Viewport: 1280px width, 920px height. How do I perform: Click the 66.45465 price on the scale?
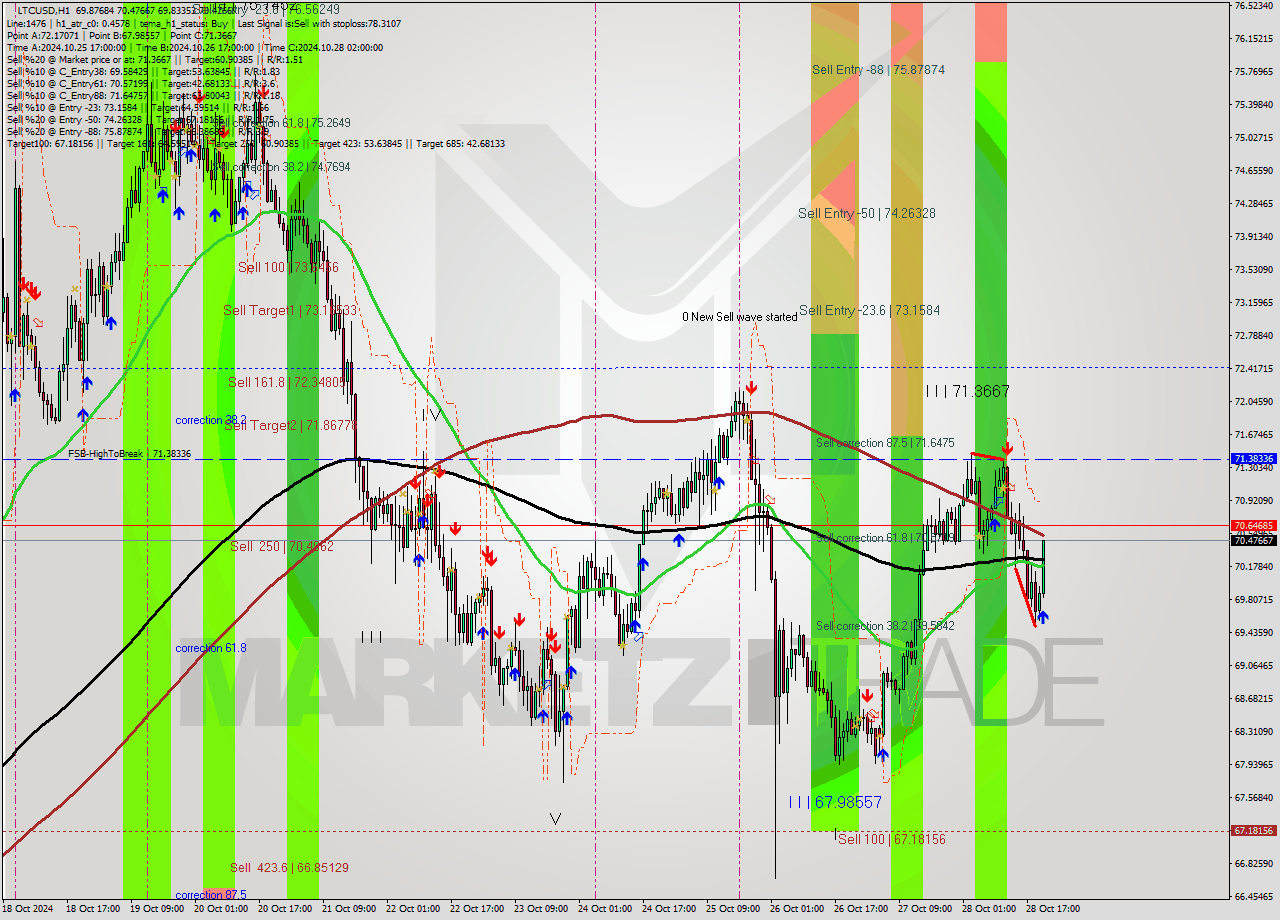[1253, 896]
